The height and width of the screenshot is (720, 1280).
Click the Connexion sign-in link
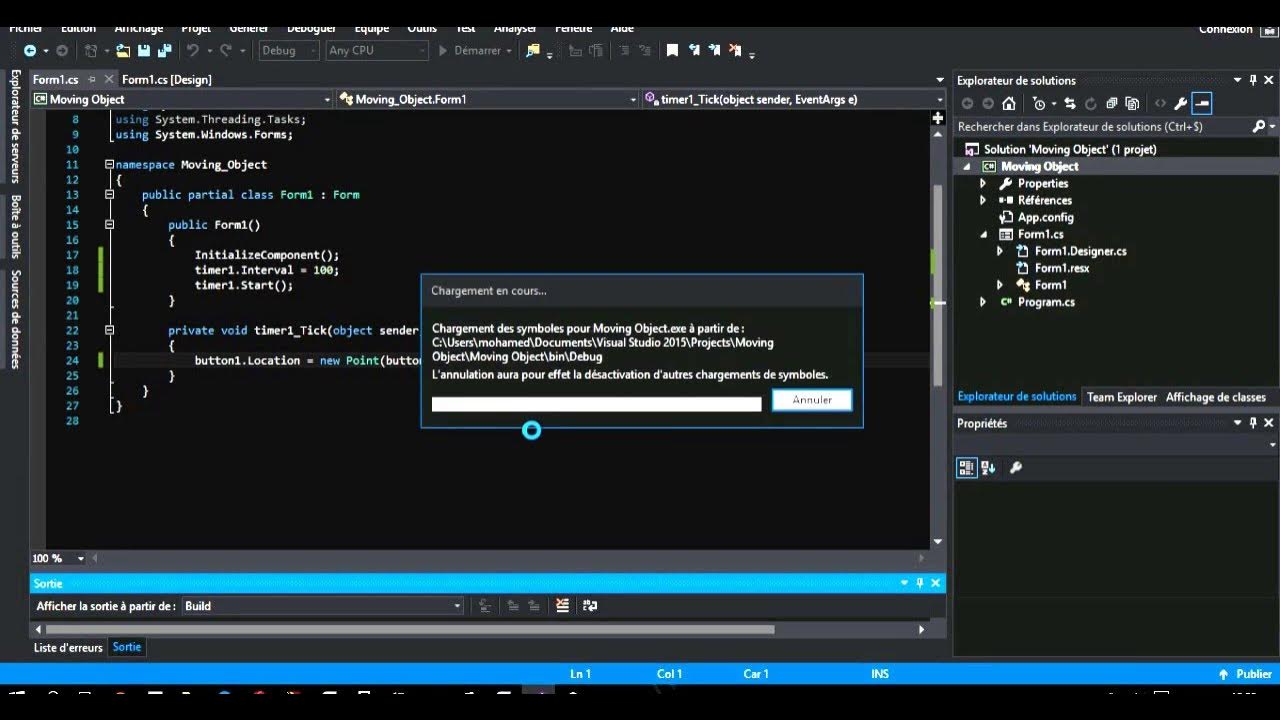point(1226,29)
